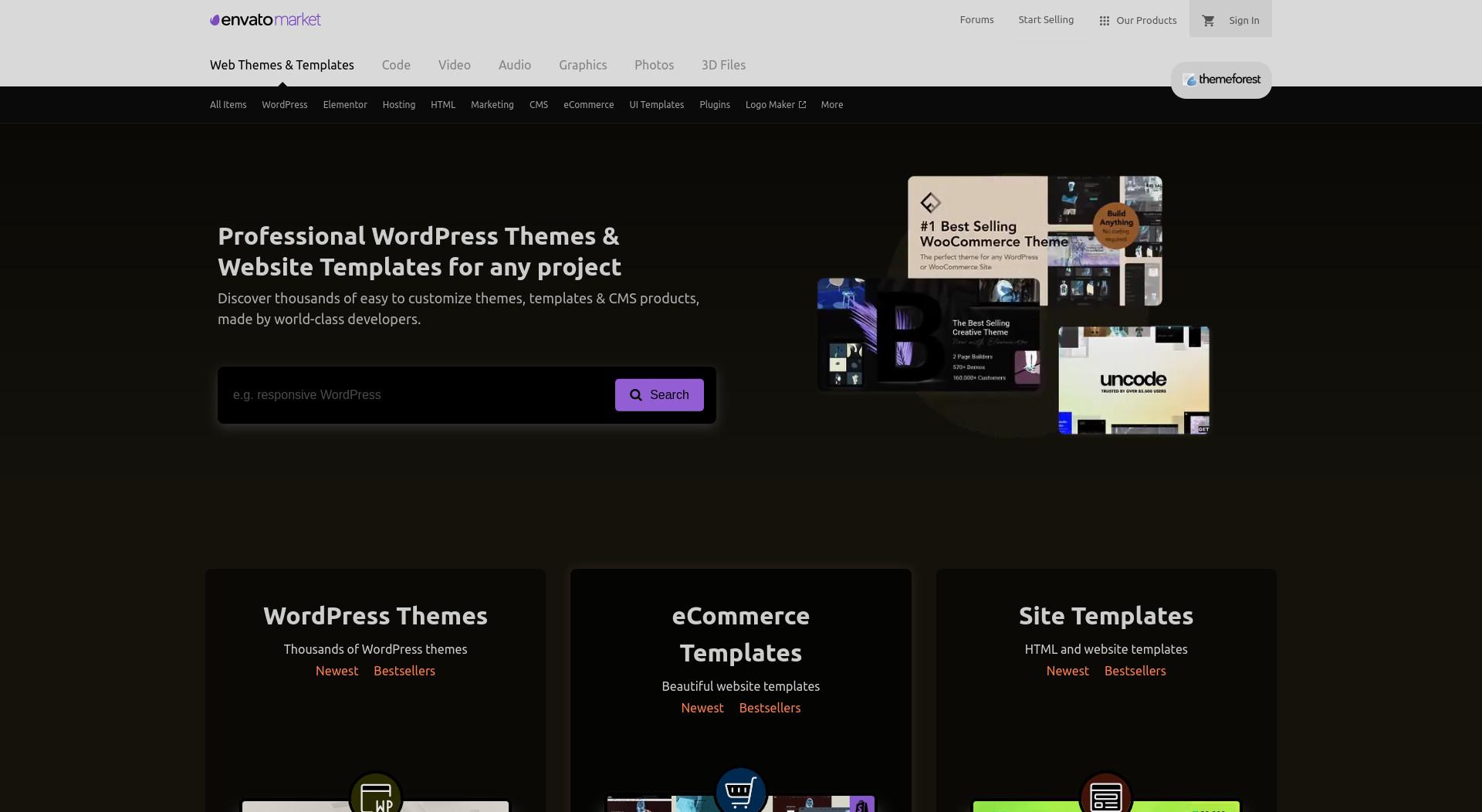Click the Our Products grid icon
This screenshot has height=812, width=1482.
click(x=1105, y=21)
